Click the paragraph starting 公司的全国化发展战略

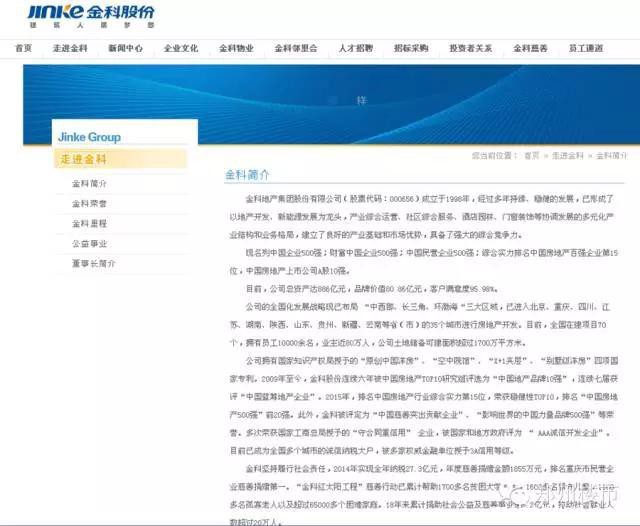420,324
